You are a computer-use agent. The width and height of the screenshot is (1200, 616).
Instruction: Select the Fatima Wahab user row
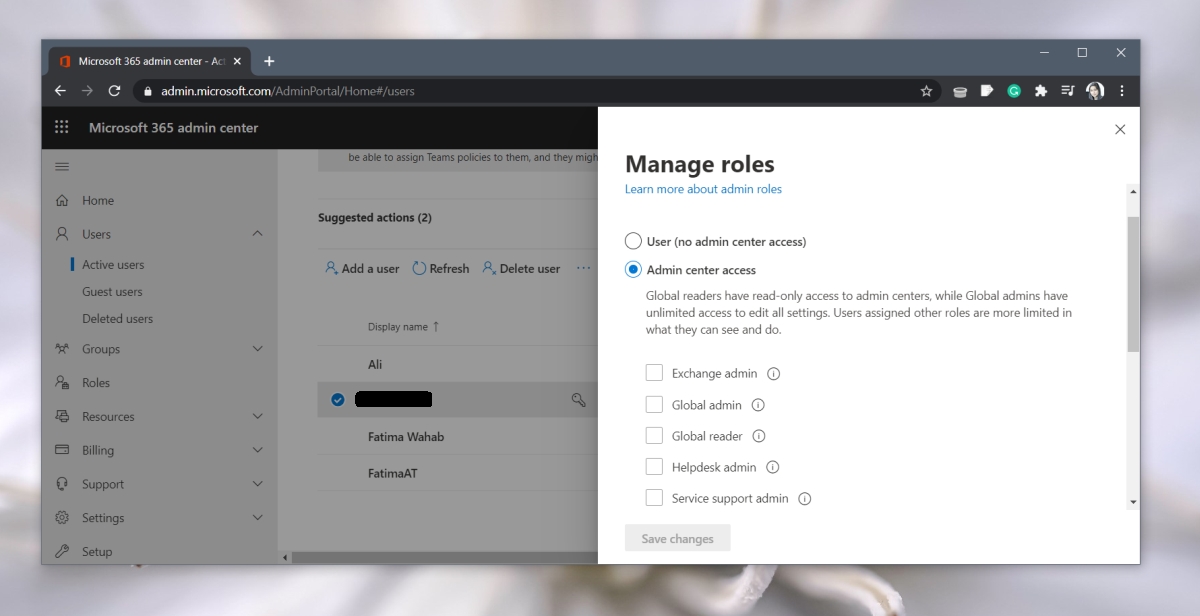[x=458, y=437]
